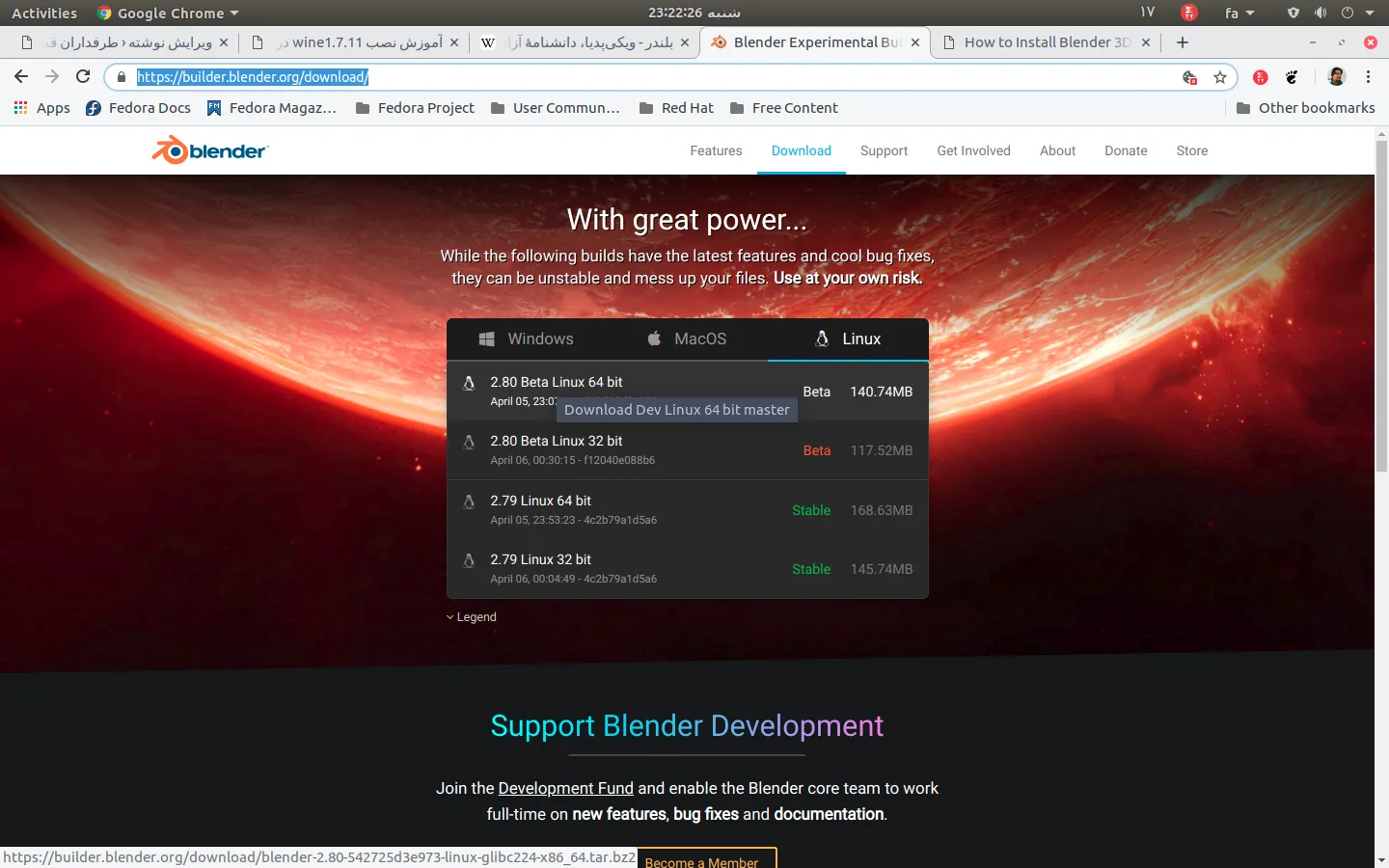1389x868 pixels.
Task: Click the red tray indicator in top bar
Action: tap(1189, 13)
